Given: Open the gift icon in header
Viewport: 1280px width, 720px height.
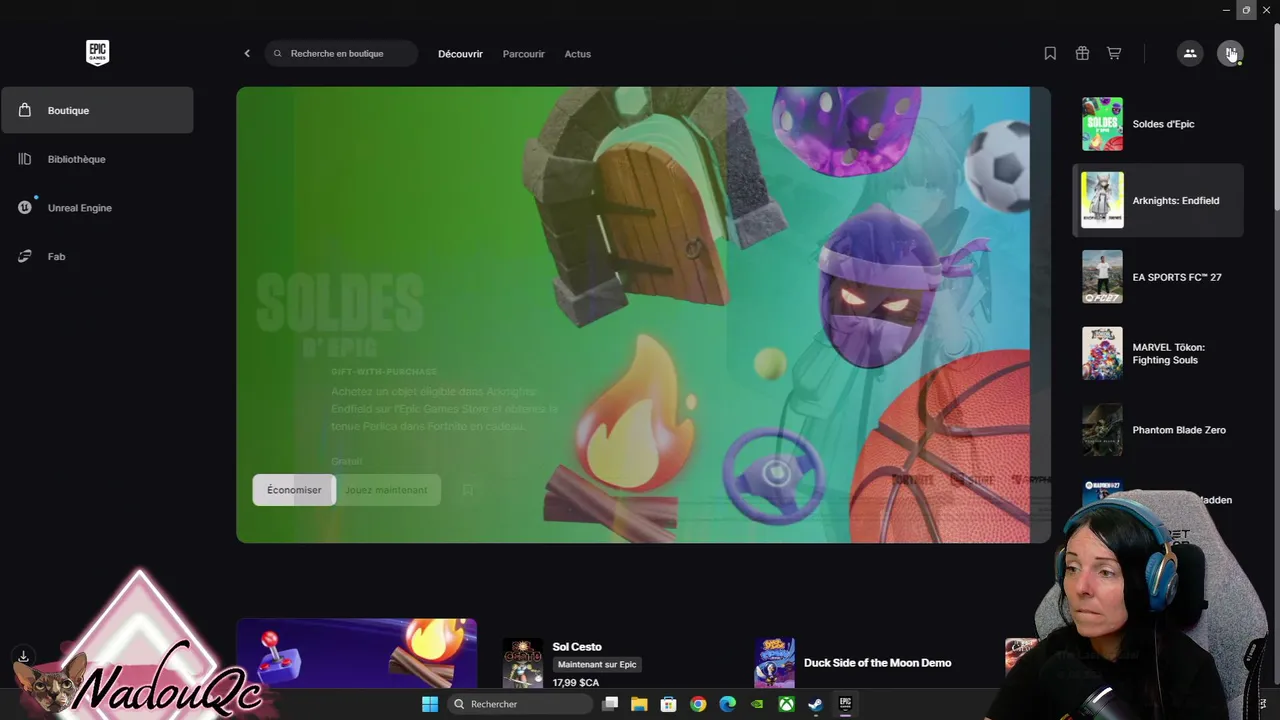Looking at the screenshot, I should tap(1082, 54).
